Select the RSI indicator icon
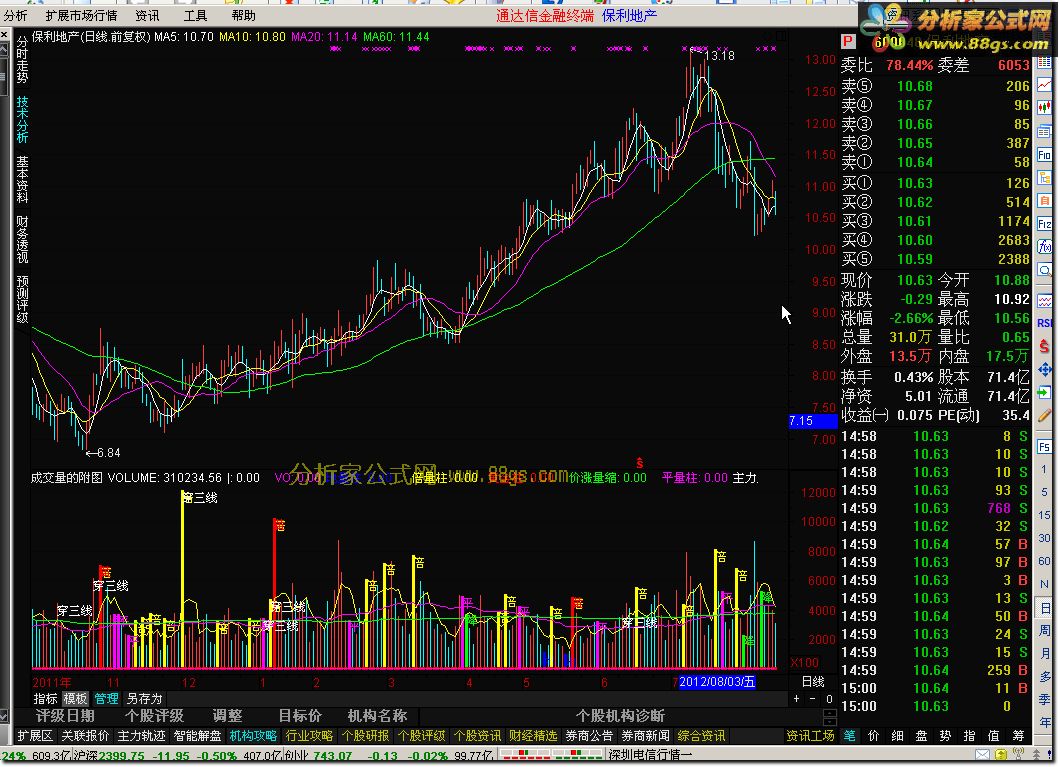This screenshot has height=767, width=1060. click(x=1044, y=323)
